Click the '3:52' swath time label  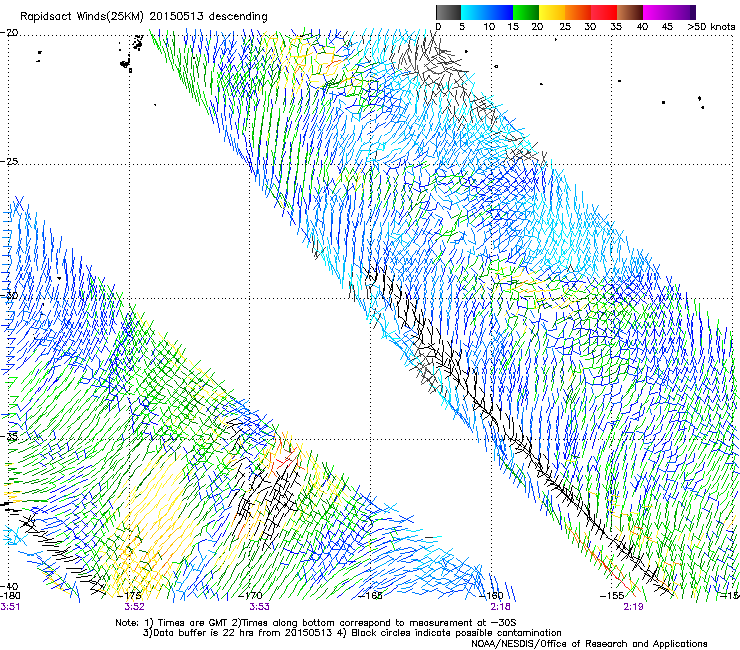tap(135, 607)
